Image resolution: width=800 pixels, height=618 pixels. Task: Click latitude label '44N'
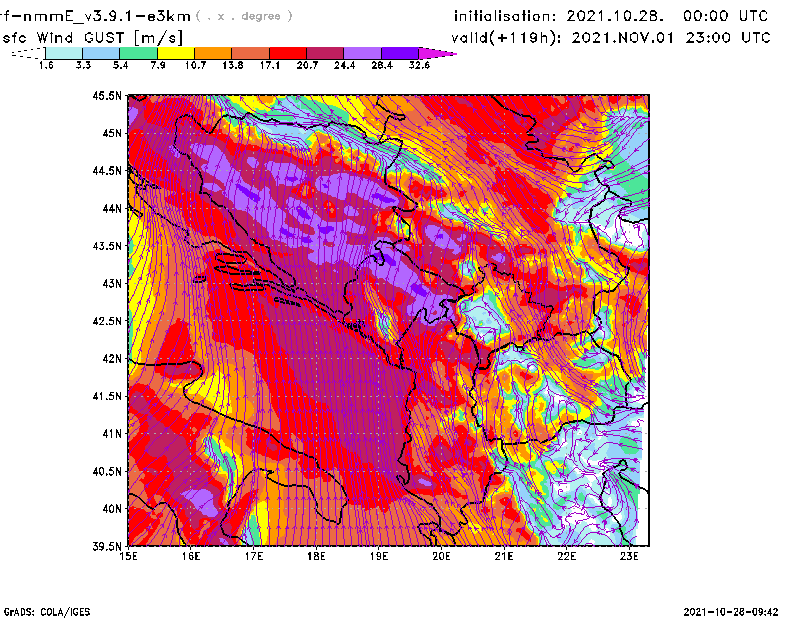point(112,208)
